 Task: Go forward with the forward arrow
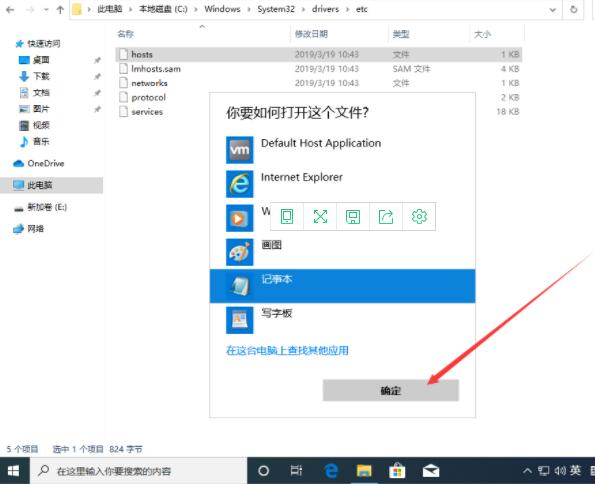pos(30,9)
